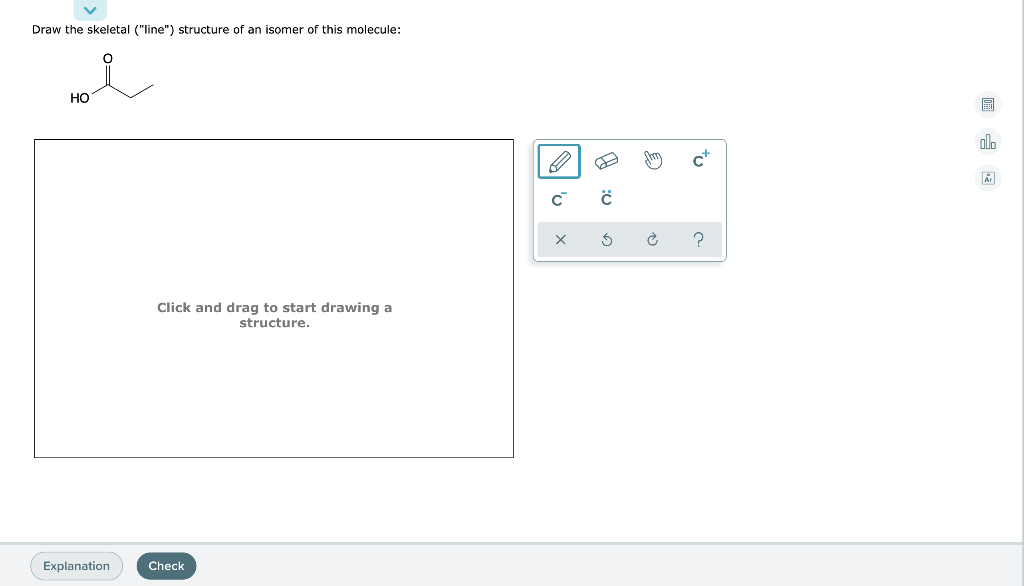Click the carboxylic acid molecule image
The width and height of the screenshot is (1024, 586).
click(x=110, y=82)
